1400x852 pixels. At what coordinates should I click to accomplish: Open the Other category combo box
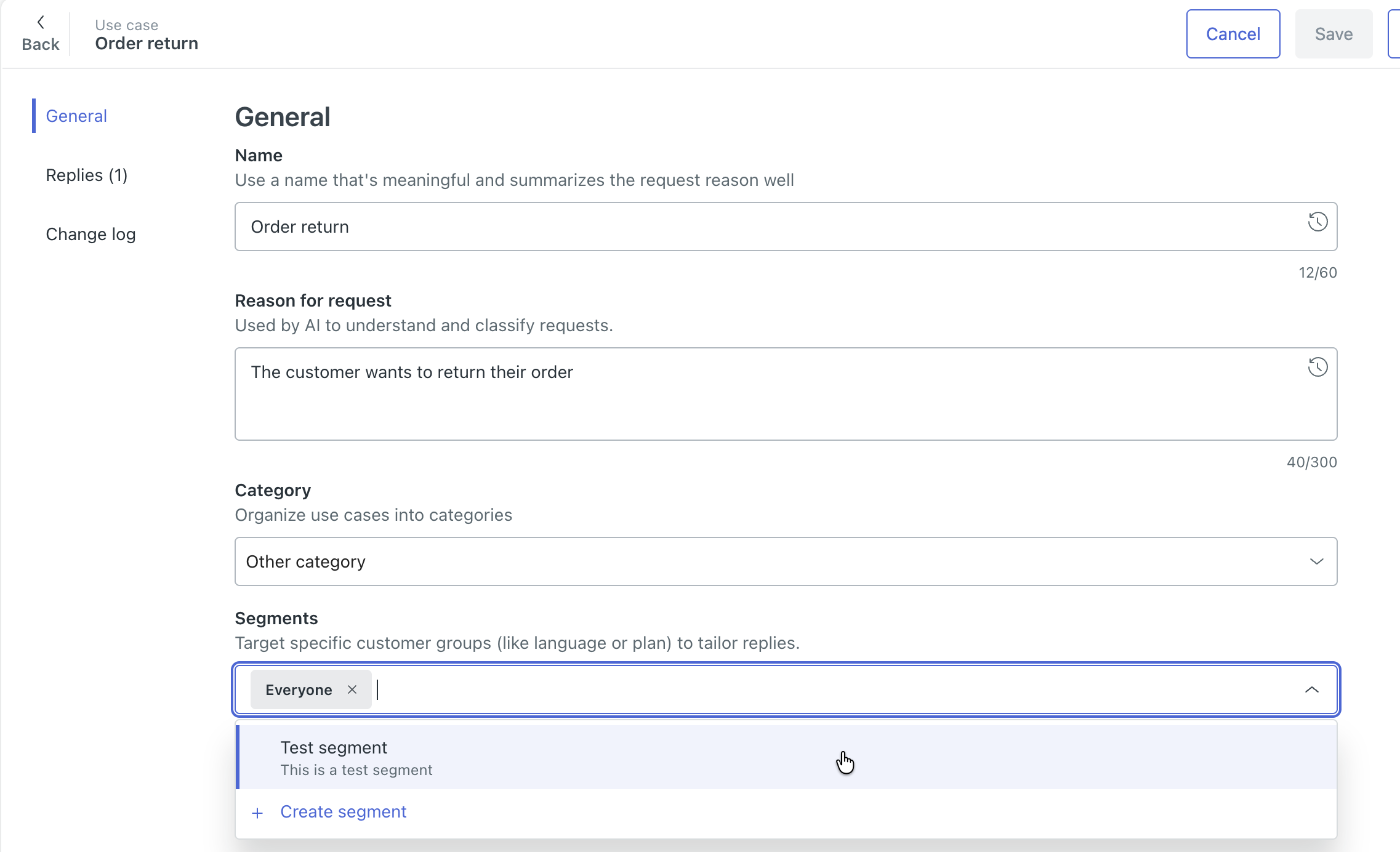pyautogui.click(x=786, y=561)
